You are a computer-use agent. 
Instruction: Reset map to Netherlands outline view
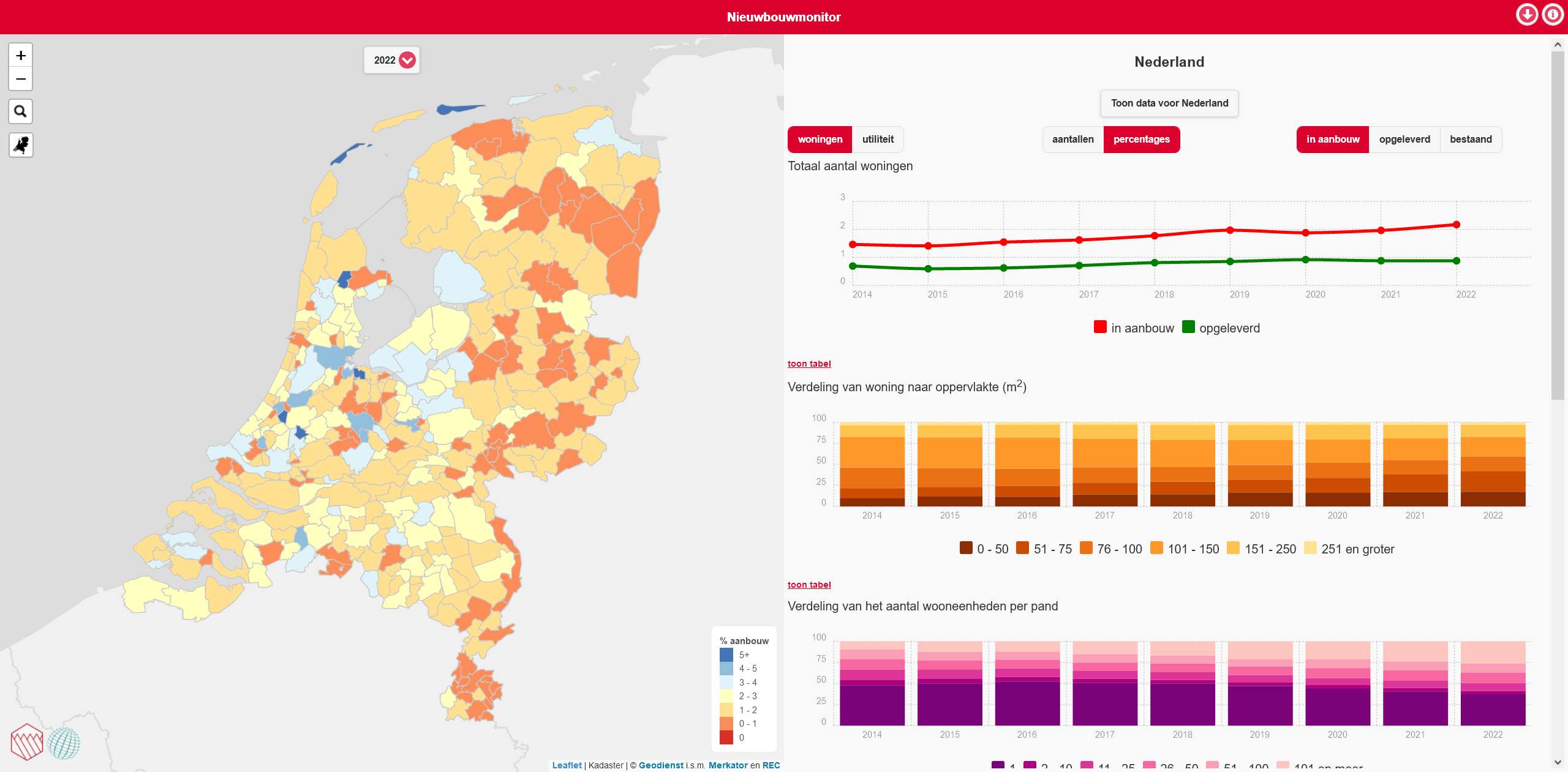click(21, 145)
